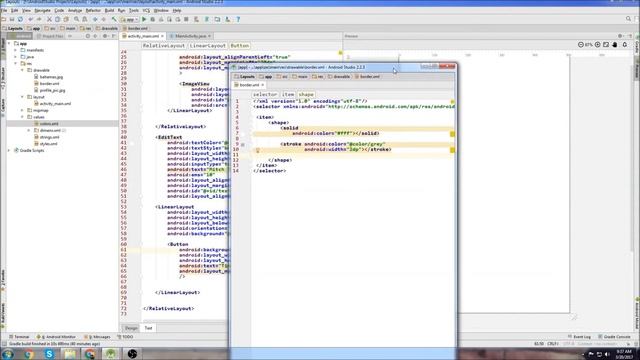This screenshot has width=640, height=360.
Task: Open the Refactor menu
Action: tap(93, 10)
